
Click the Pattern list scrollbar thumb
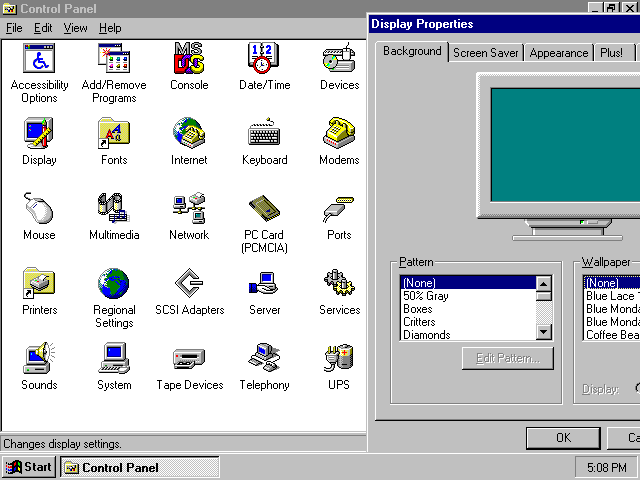coord(544,296)
